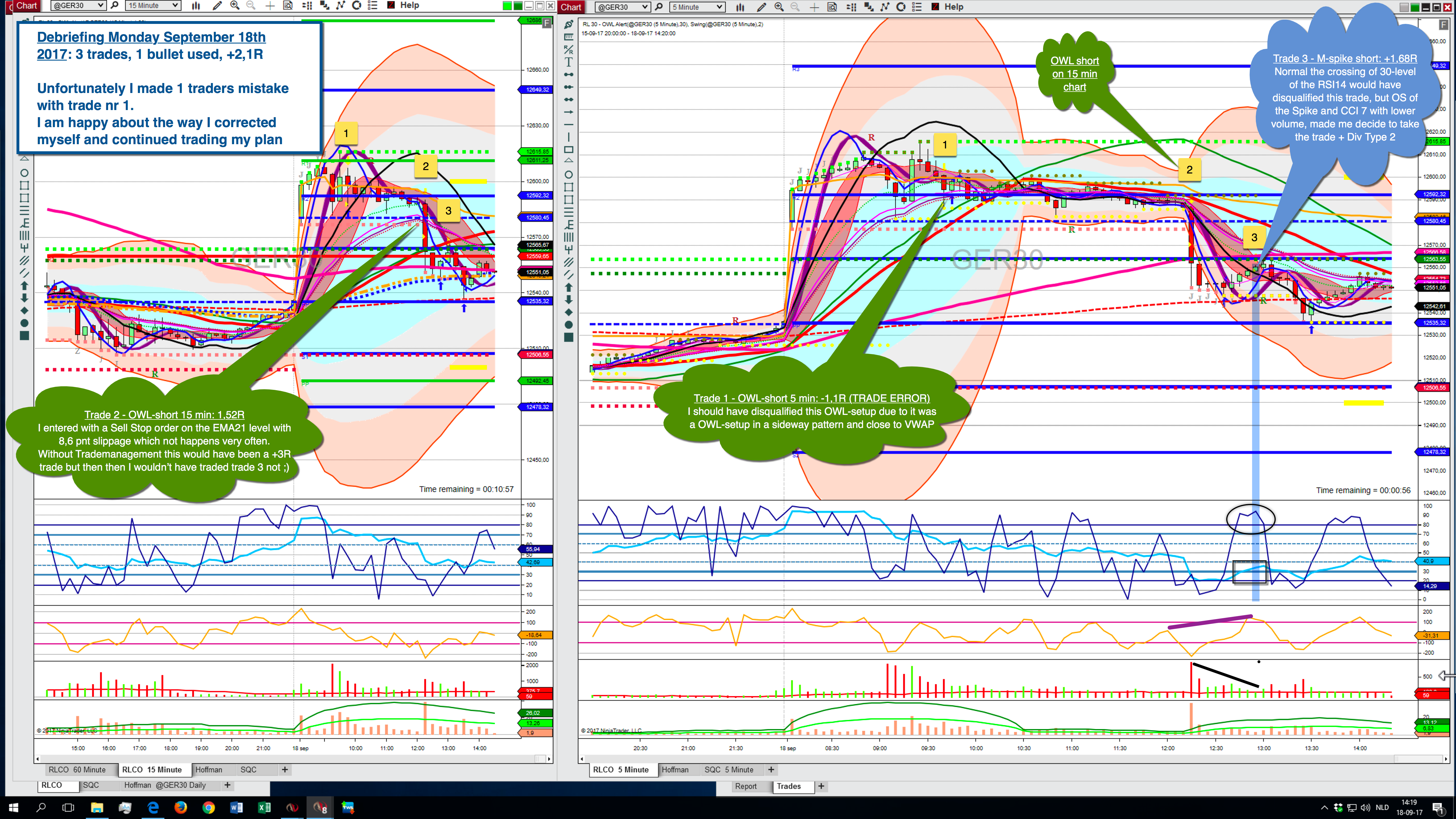Open bar type settings in 15 Minute chart
1456x819 pixels.
(x=196, y=6)
